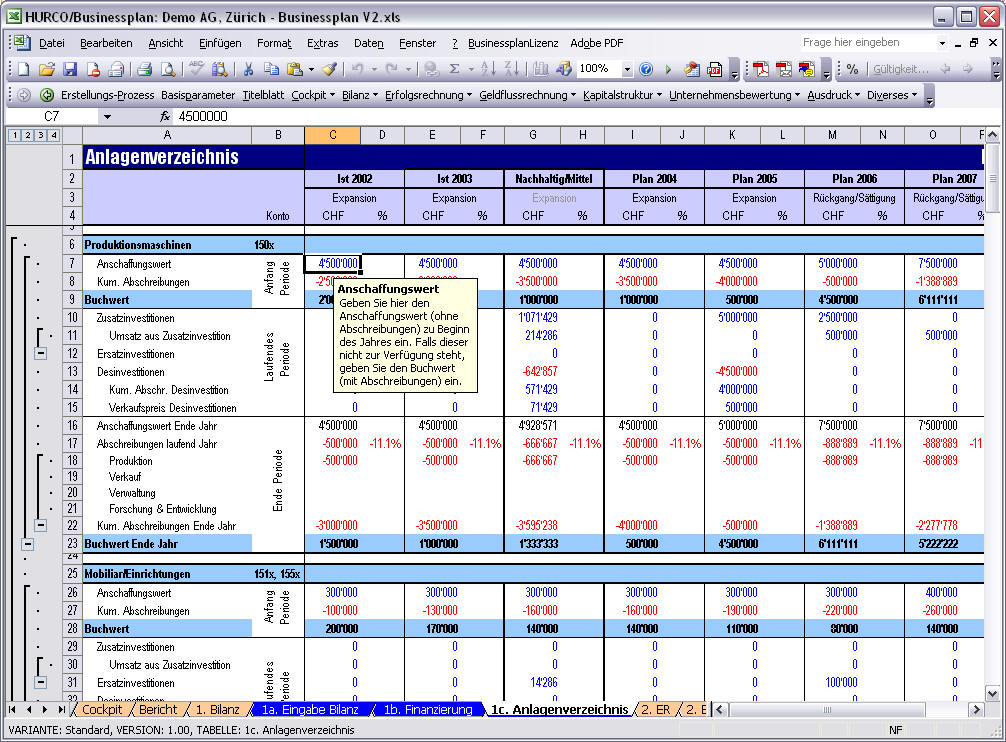
Task: Open the Extras menu
Action: (322, 43)
